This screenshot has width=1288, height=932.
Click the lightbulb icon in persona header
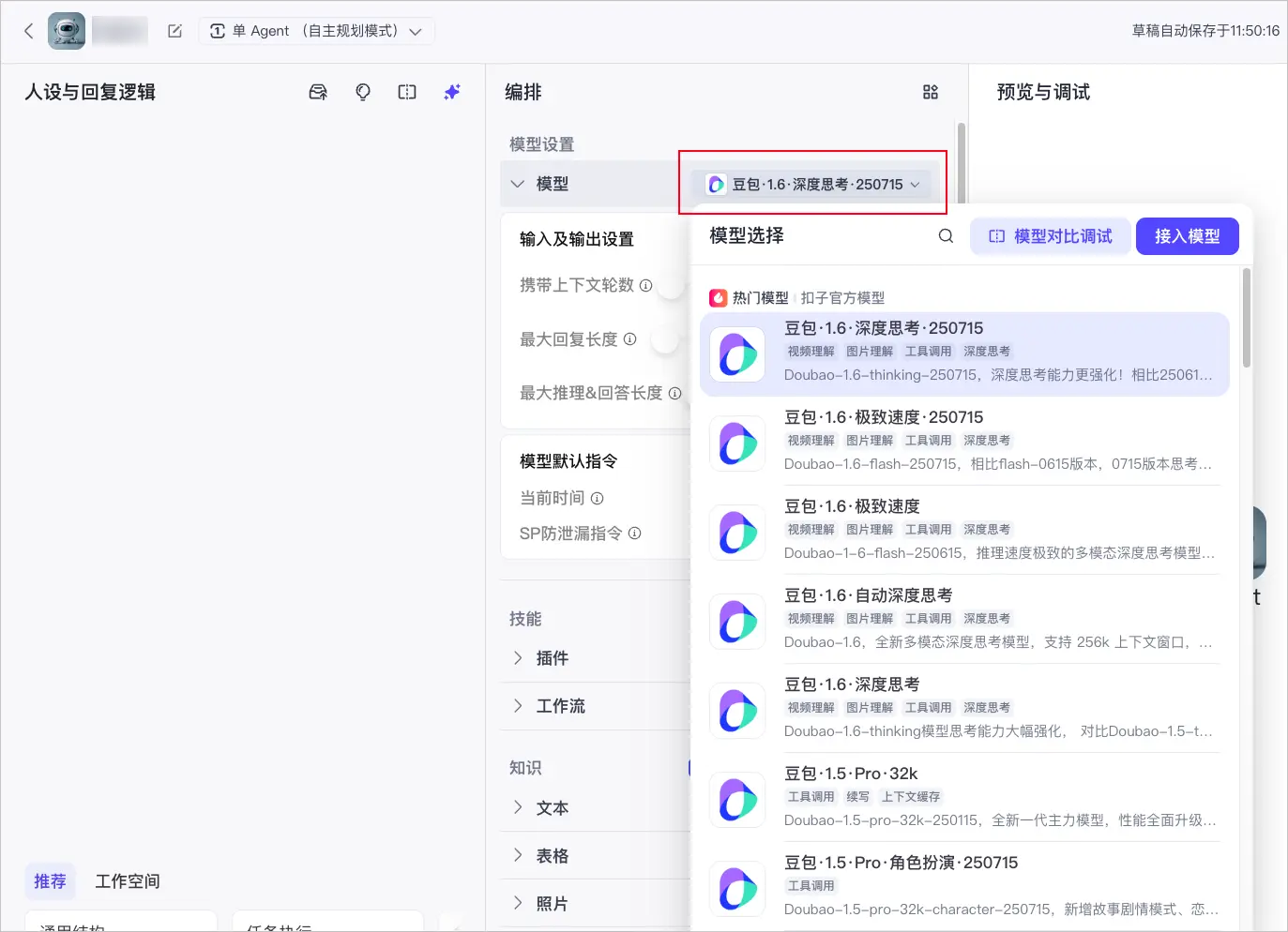pyautogui.click(x=363, y=92)
